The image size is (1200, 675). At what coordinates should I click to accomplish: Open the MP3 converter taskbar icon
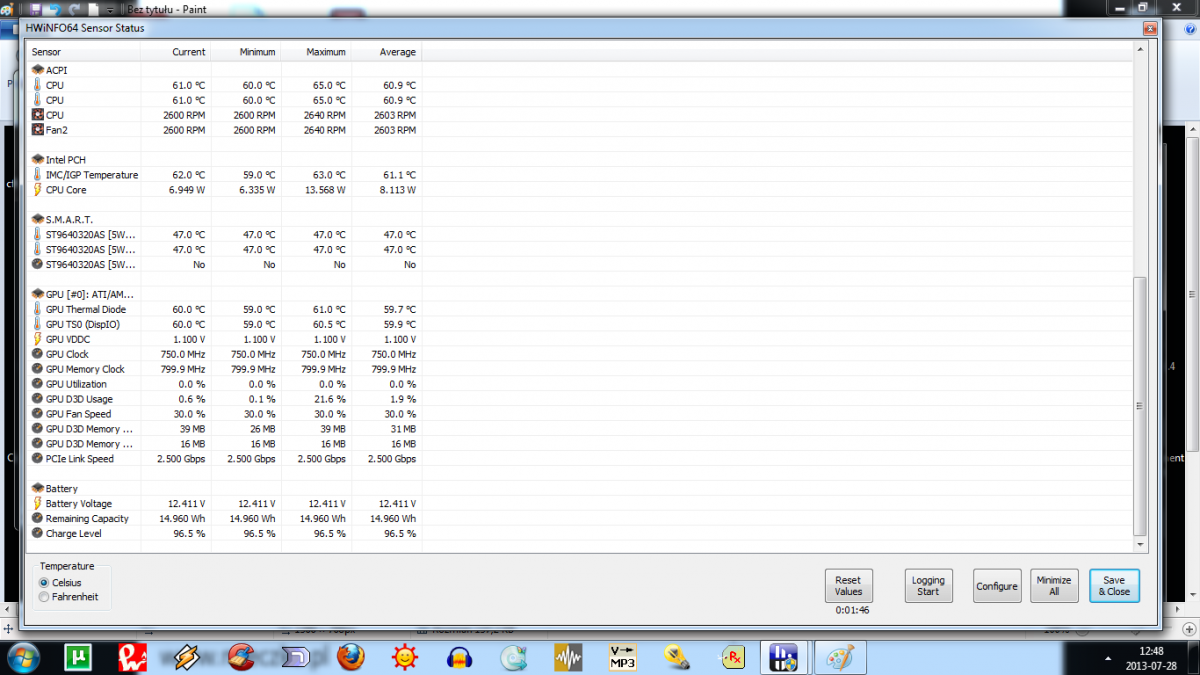623,657
